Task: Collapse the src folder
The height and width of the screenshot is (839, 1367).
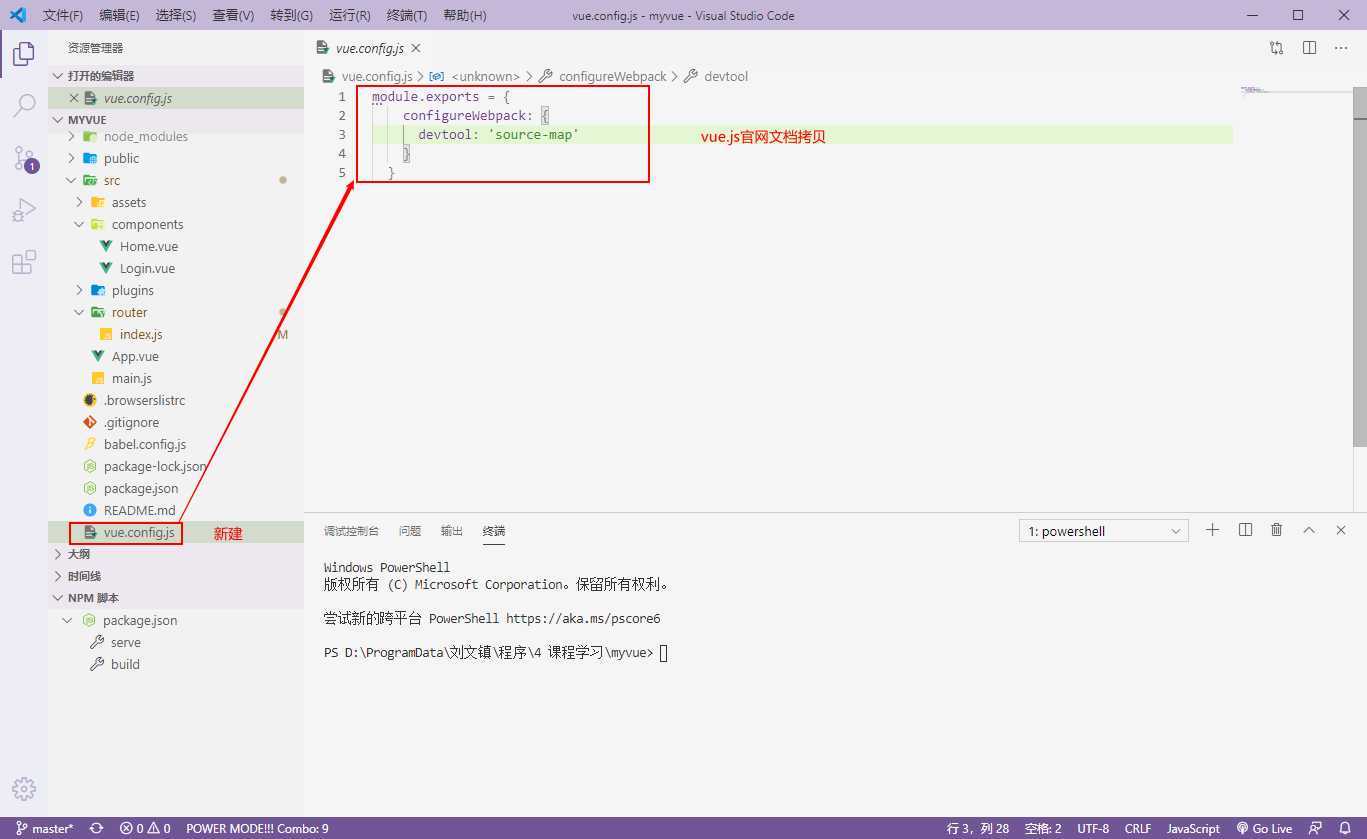Action: (71, 180)
